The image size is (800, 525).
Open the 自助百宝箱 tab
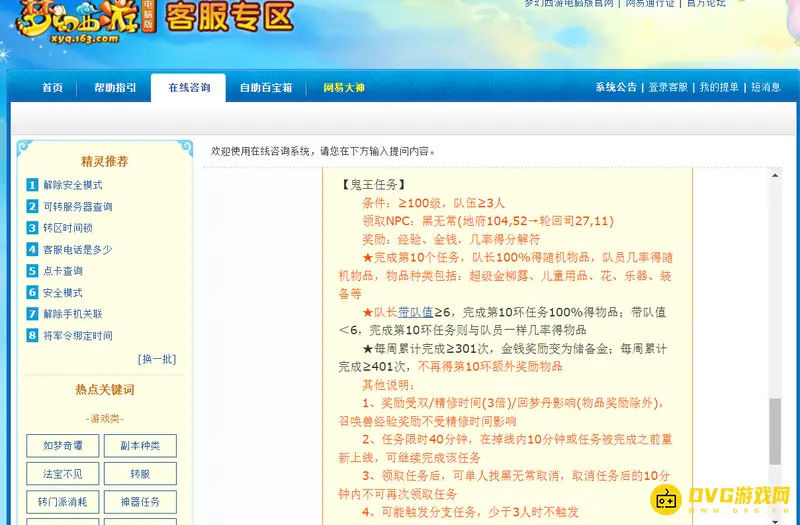click(x=266, y=88)
